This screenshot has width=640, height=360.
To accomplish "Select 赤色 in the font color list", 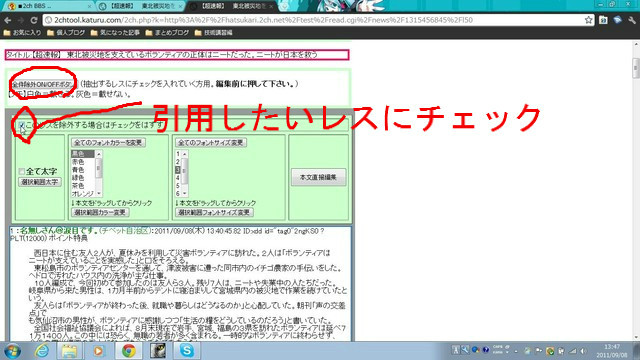I will pyautogui.click(x=78, y=162).
